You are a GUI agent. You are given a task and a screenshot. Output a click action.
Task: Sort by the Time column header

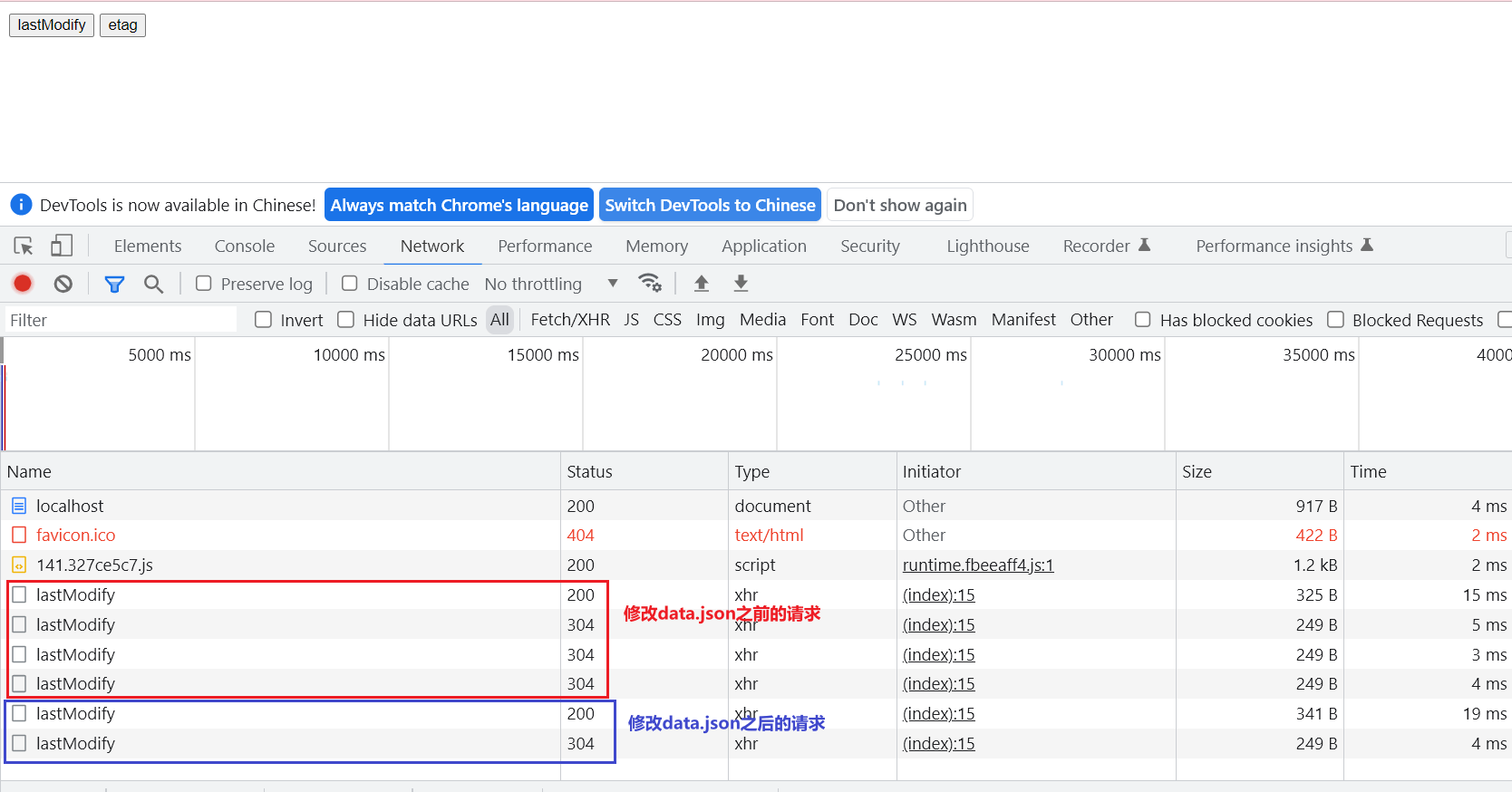pos(1428,471)
